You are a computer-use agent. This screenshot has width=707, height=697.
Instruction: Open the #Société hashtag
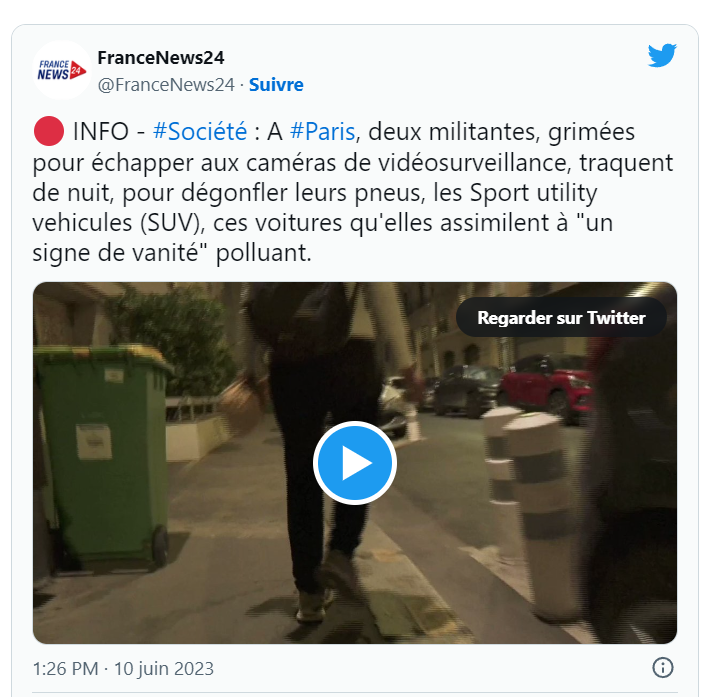(200, 132)
